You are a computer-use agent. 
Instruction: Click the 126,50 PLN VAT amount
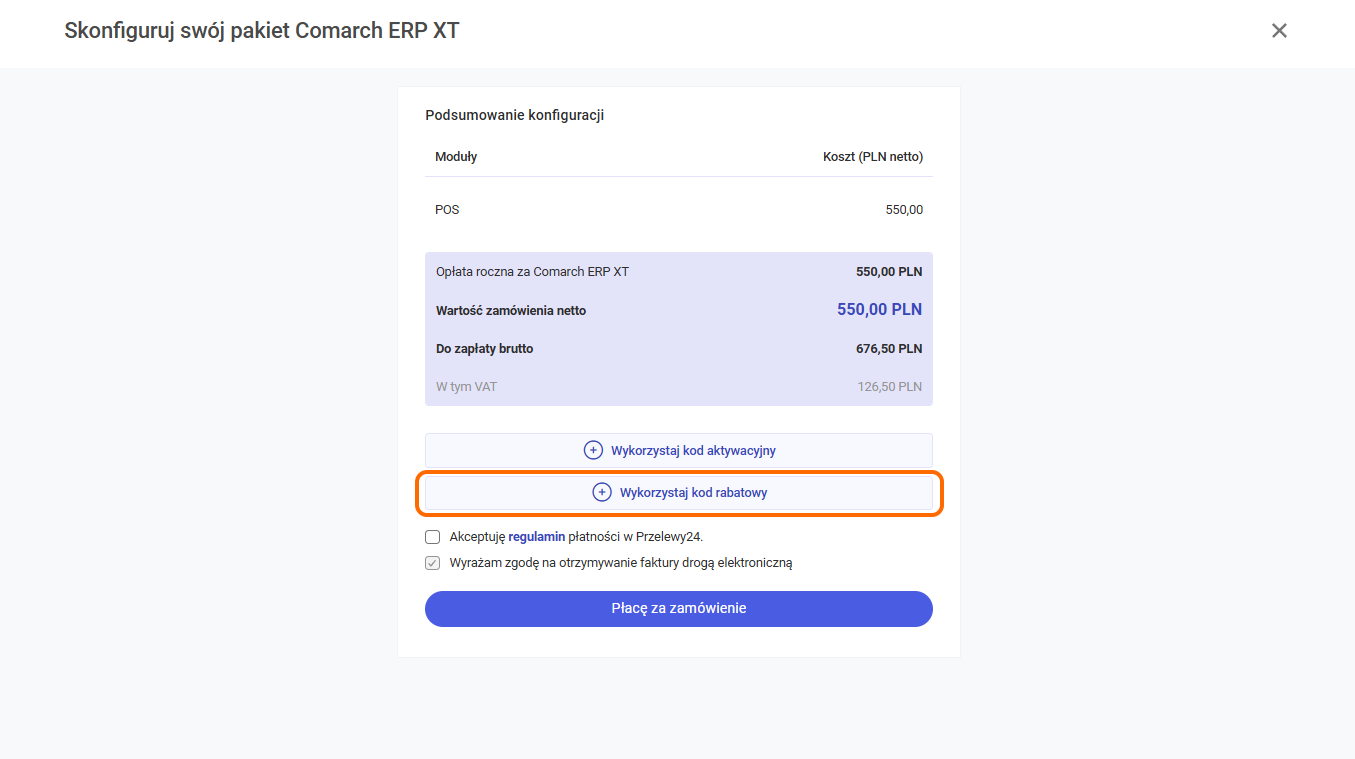point(889,387)
